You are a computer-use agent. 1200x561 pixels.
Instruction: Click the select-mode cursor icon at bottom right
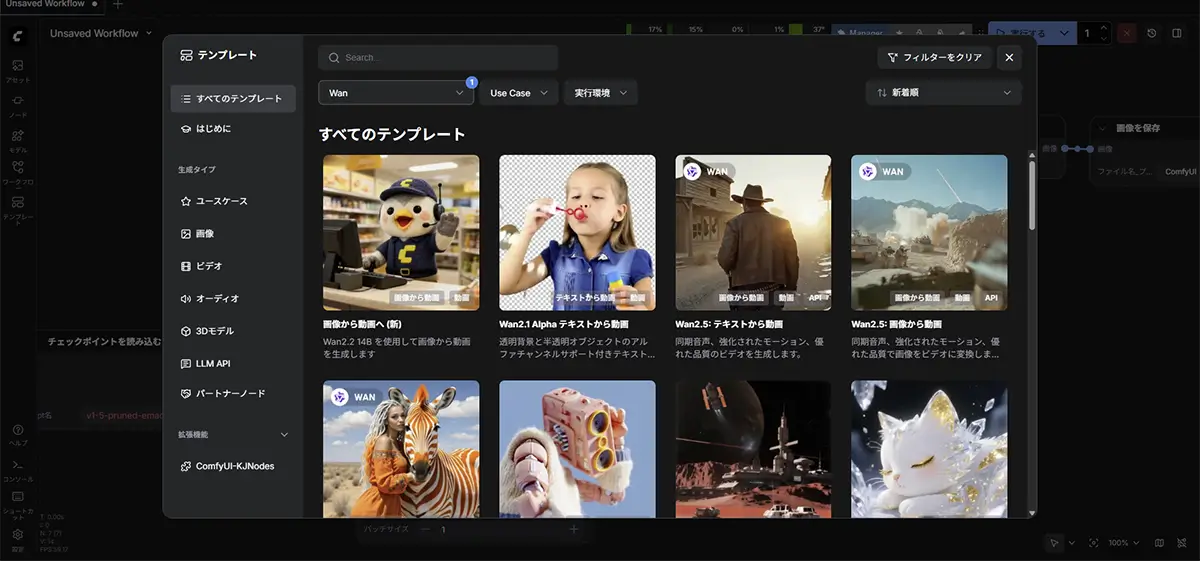(1054, 543)
